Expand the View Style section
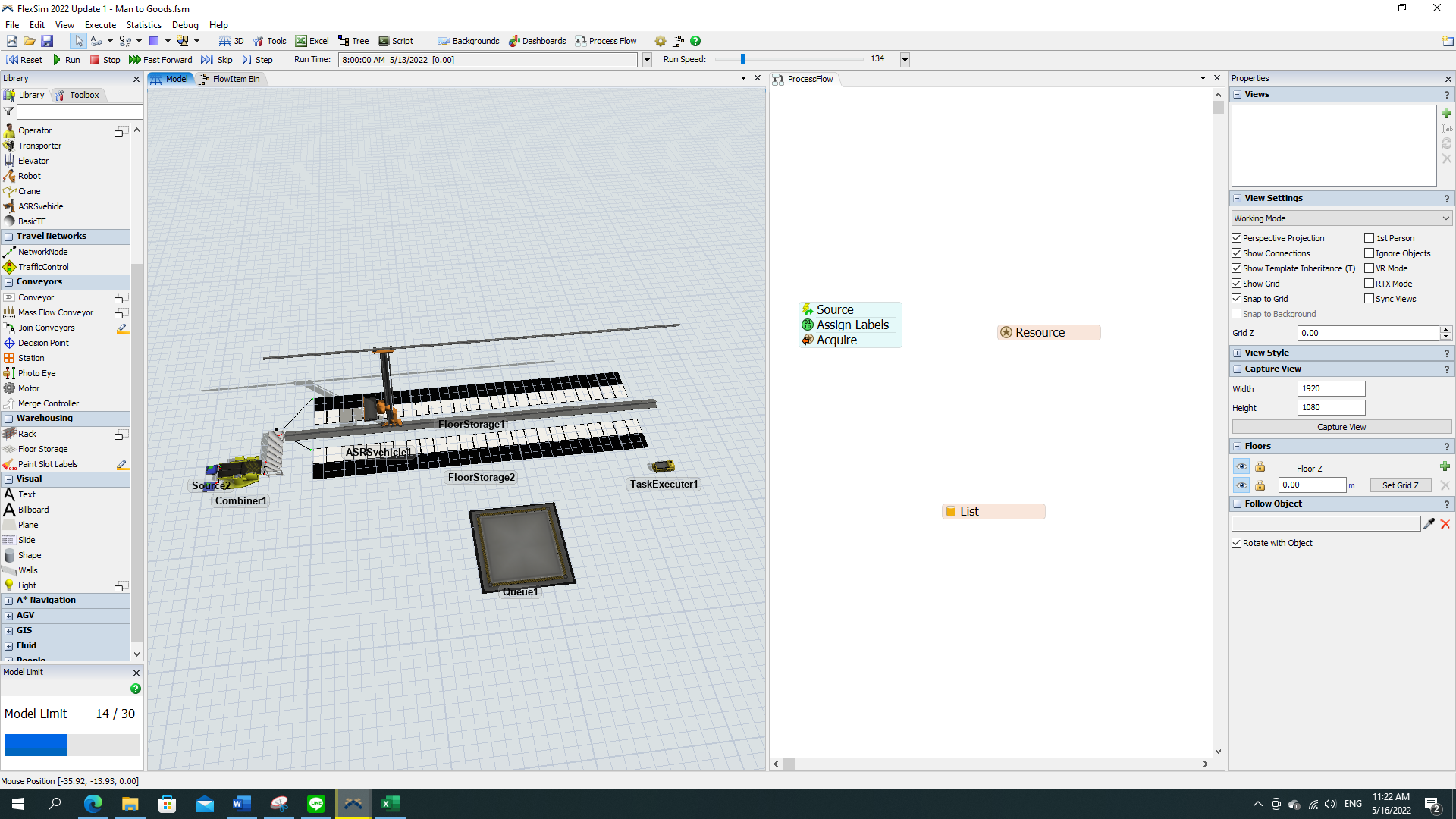This screenshot has height=819, width=1456. click(x=1238, y=353)
